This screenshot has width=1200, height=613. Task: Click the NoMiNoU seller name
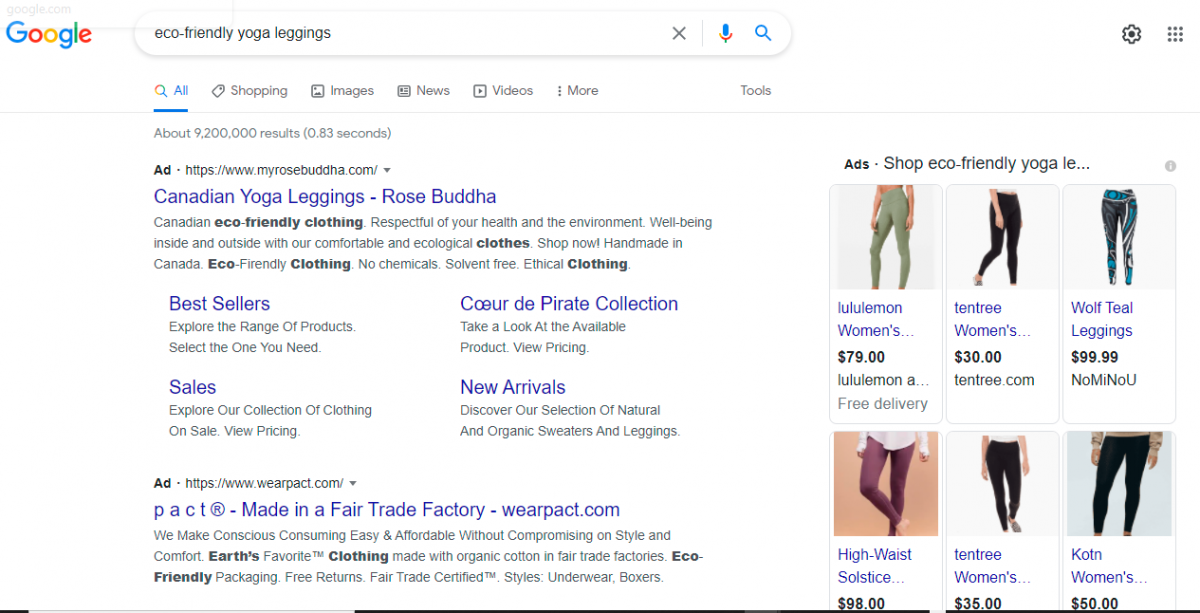pyautogui.click(x=1104, y=380)
